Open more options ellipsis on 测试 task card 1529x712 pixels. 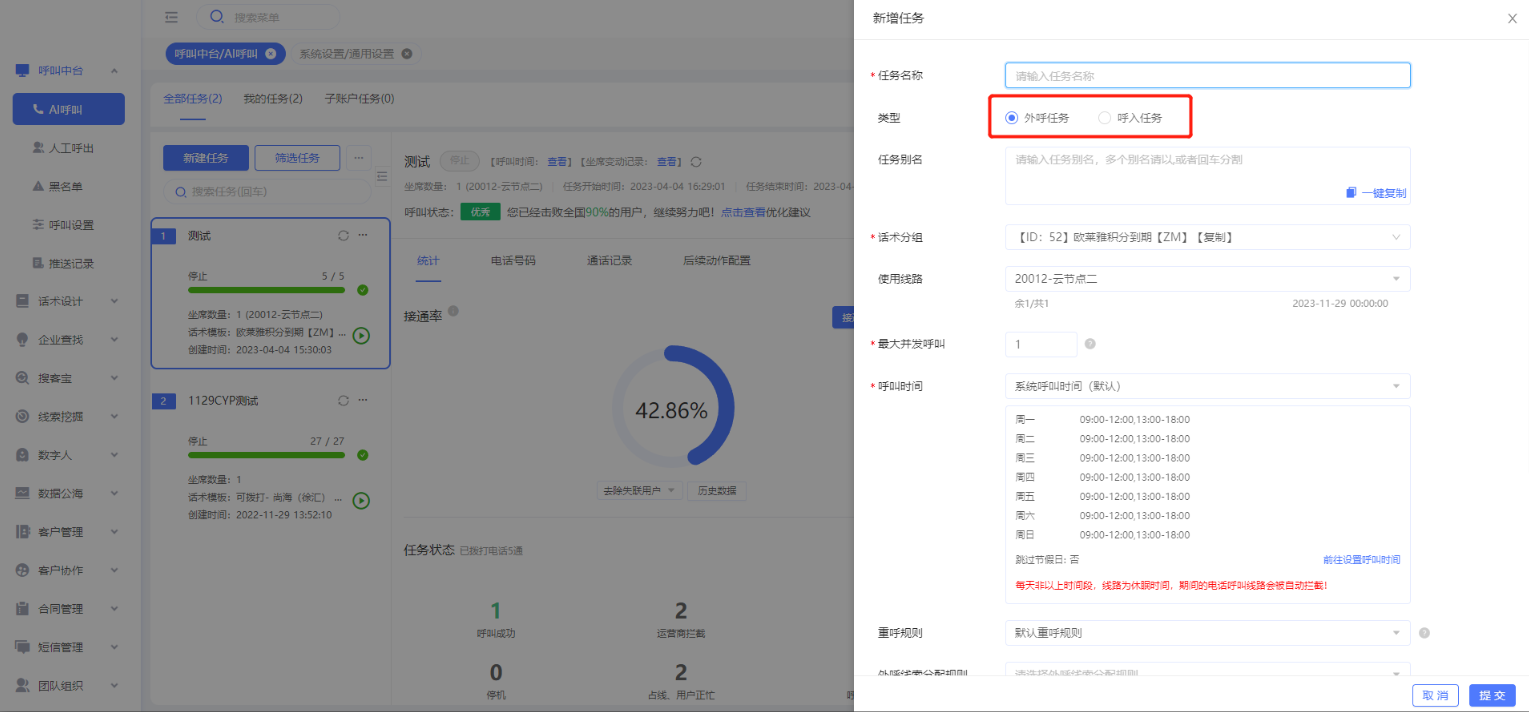363,236
